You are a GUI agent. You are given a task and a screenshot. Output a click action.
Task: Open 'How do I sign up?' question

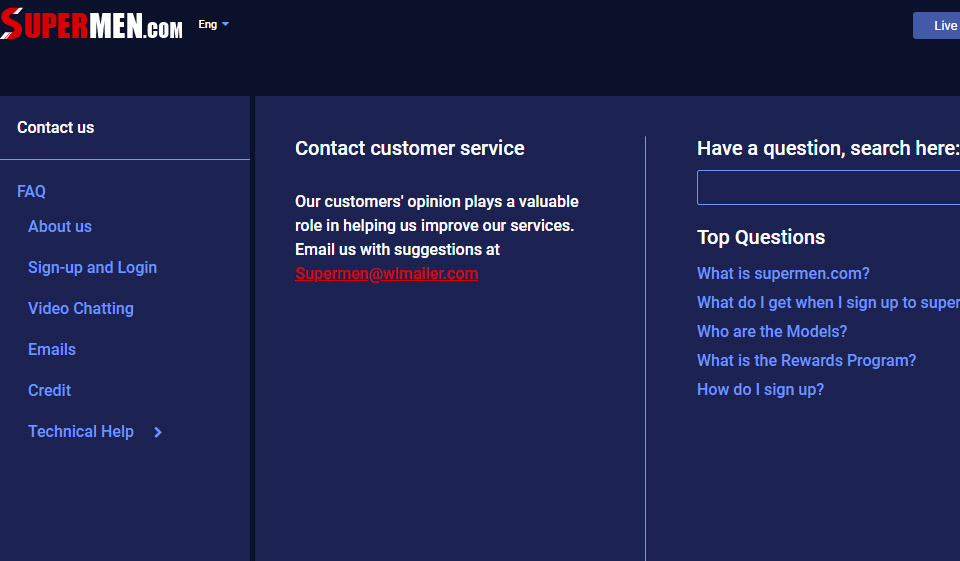760,389
